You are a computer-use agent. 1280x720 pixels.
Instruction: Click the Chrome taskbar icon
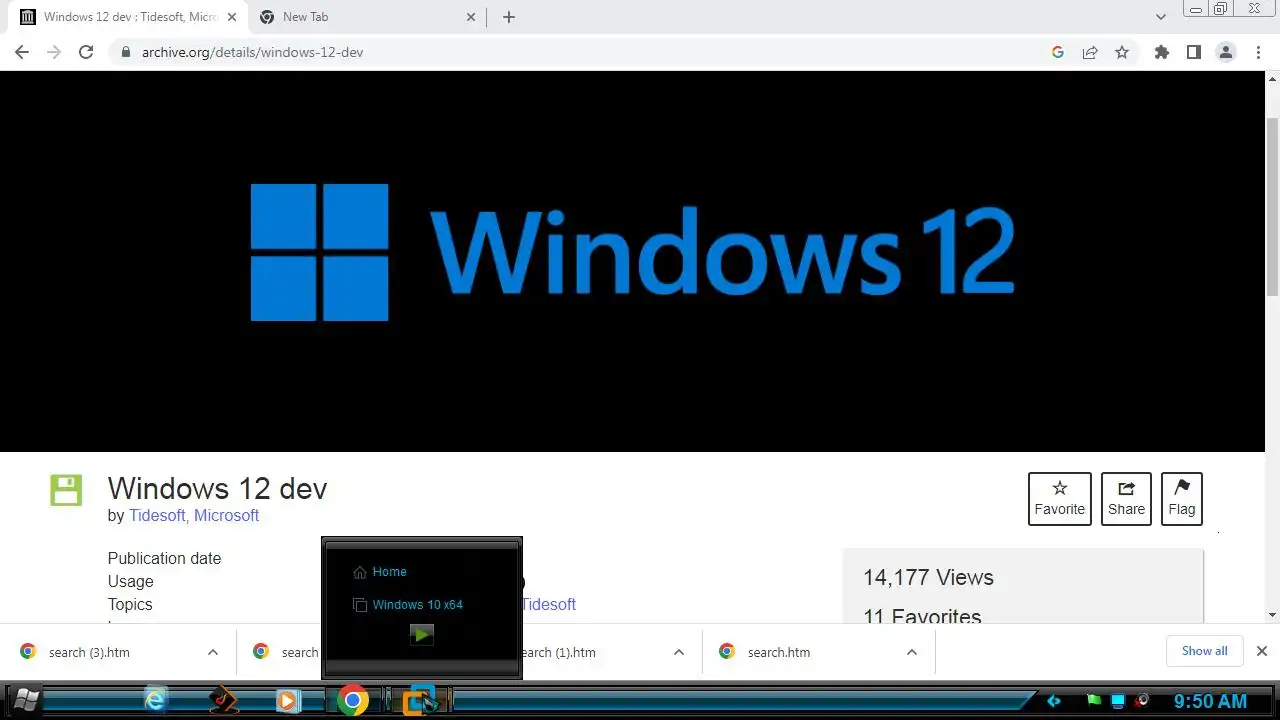click(352, 700)
